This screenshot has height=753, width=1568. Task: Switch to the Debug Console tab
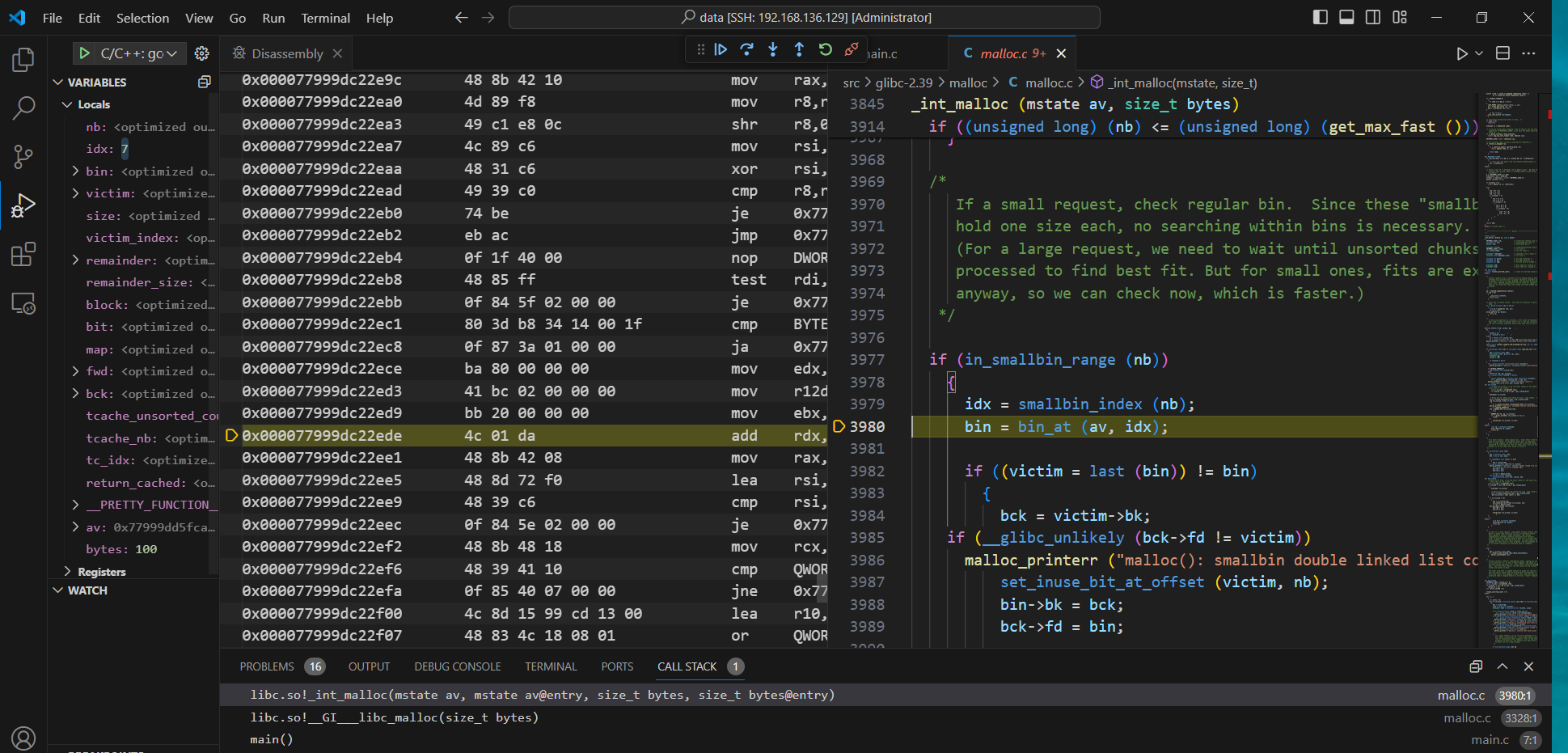457,666
